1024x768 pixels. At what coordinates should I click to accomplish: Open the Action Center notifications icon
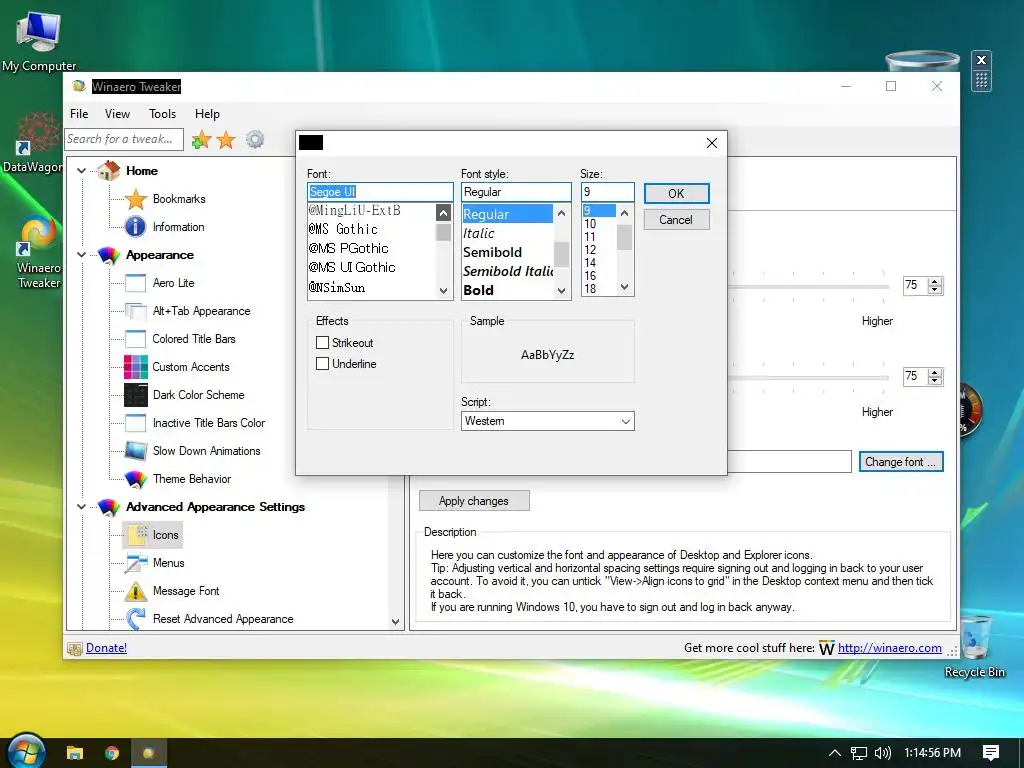pyautogui.click(x=991, y=753)
